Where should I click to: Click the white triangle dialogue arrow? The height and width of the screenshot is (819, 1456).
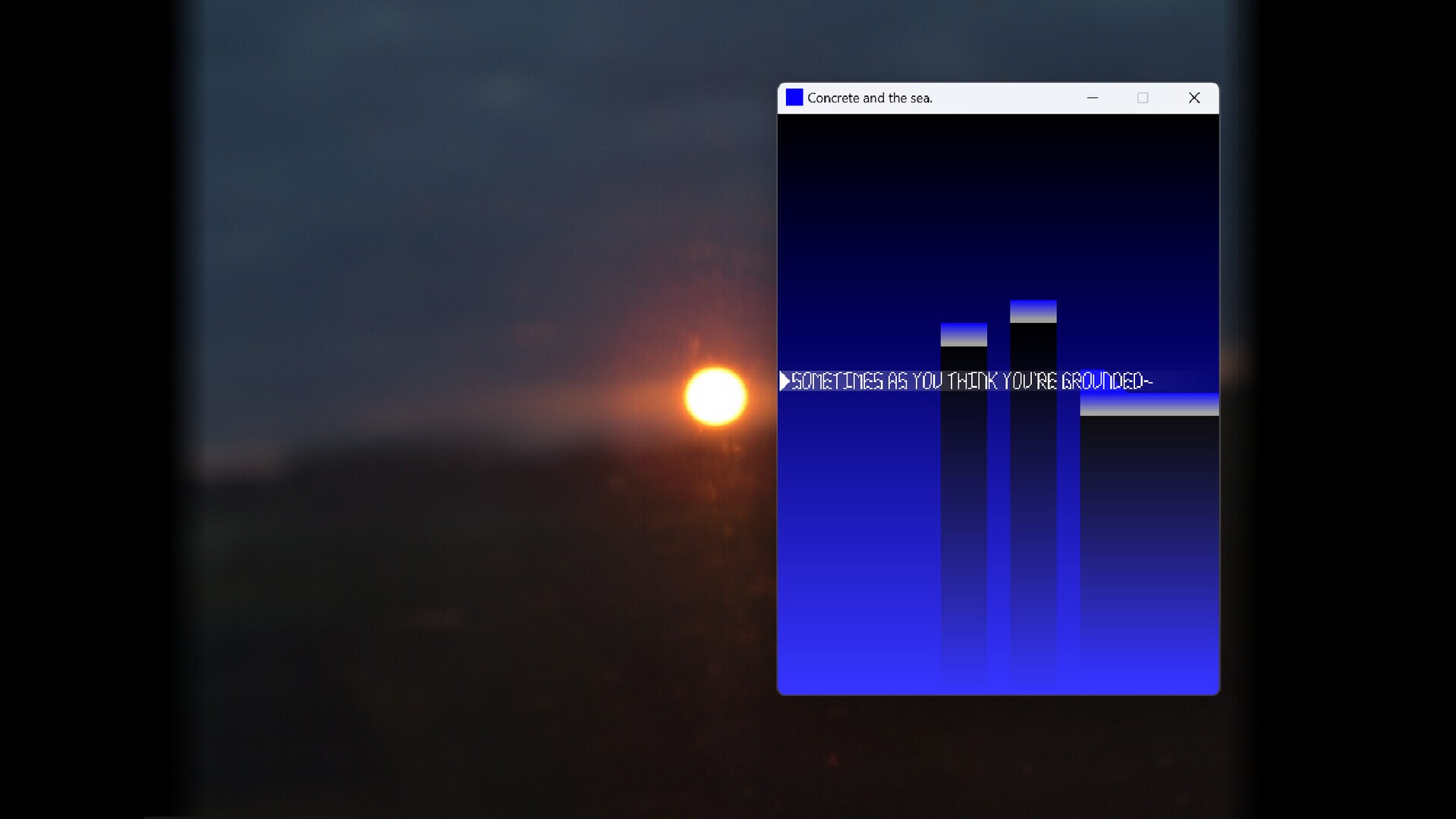pos(785,381)
